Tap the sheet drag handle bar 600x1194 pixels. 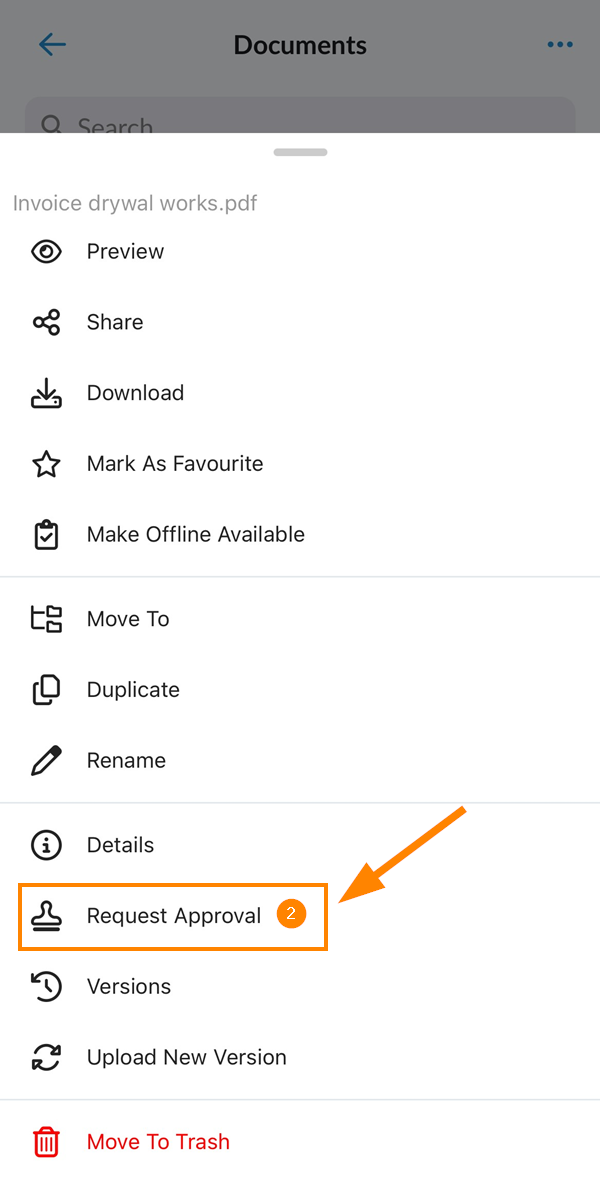pos(301,152)
